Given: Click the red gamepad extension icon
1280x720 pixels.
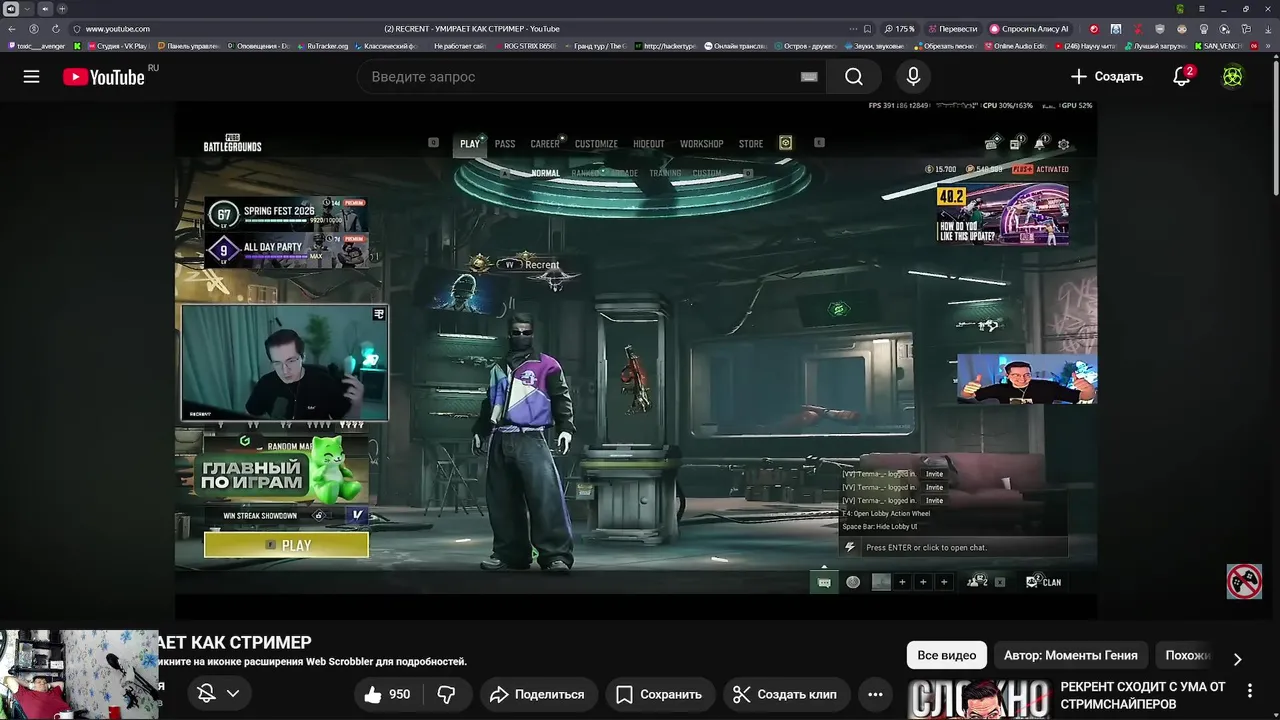Looking at the screenshot, I should tap(1244, 582).
